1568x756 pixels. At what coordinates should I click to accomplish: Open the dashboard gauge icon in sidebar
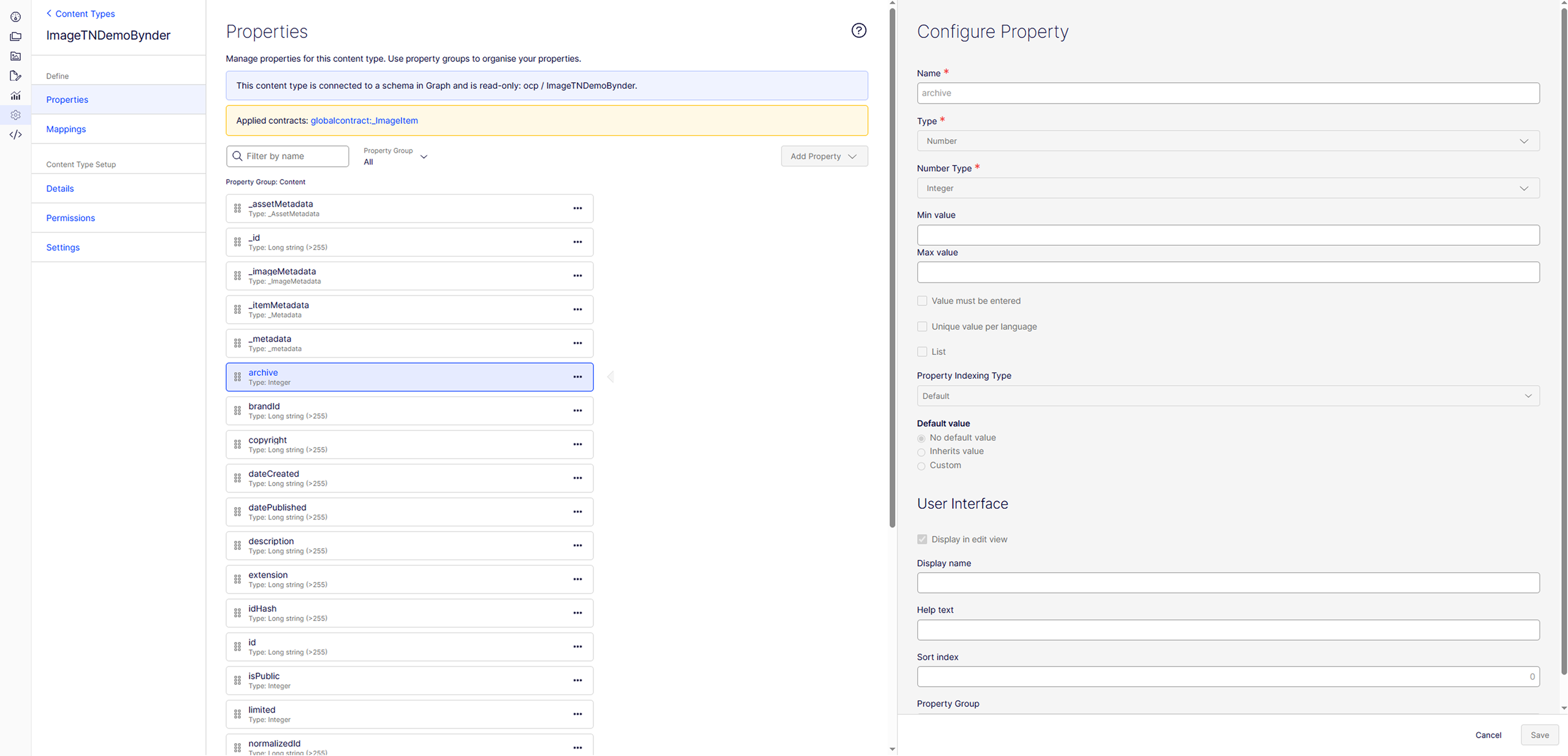(x=16, y=17)
